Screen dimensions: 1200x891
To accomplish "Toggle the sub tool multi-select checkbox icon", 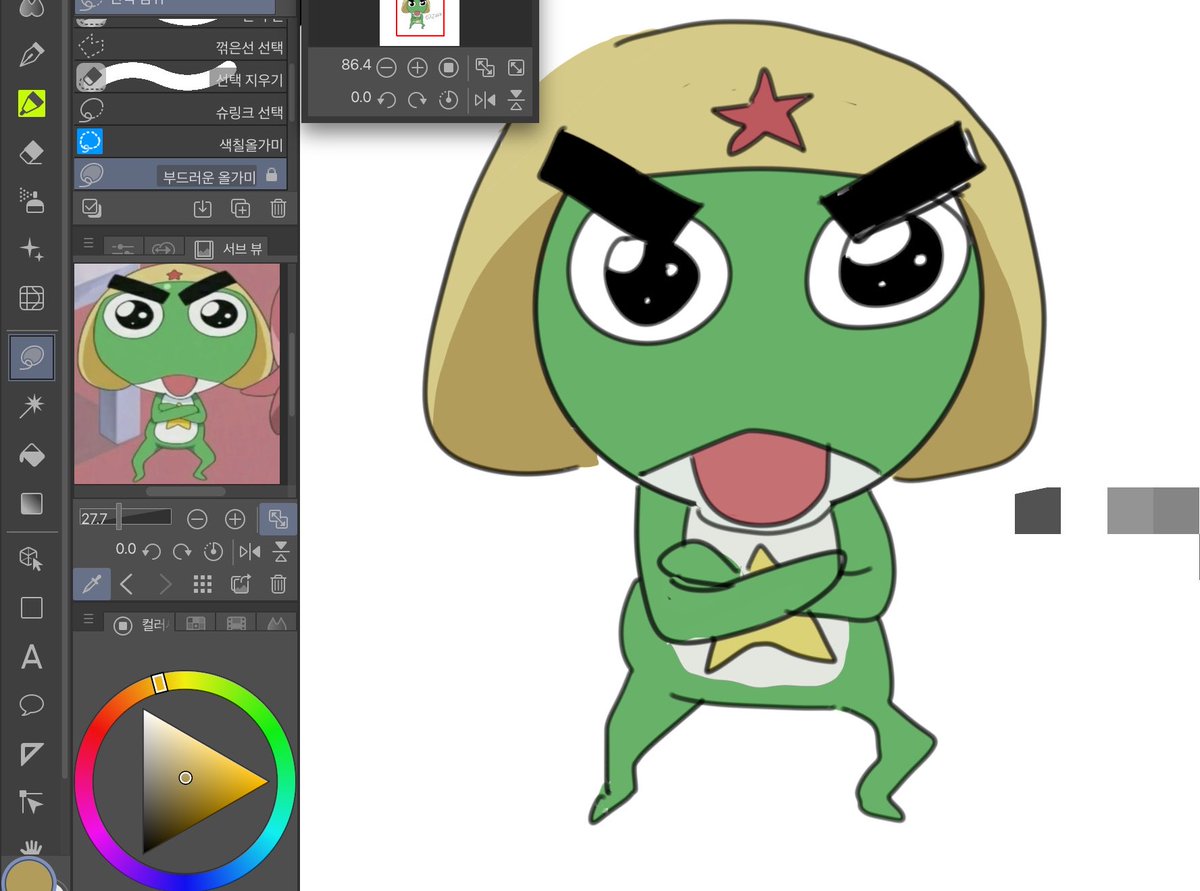I will 92,208.
